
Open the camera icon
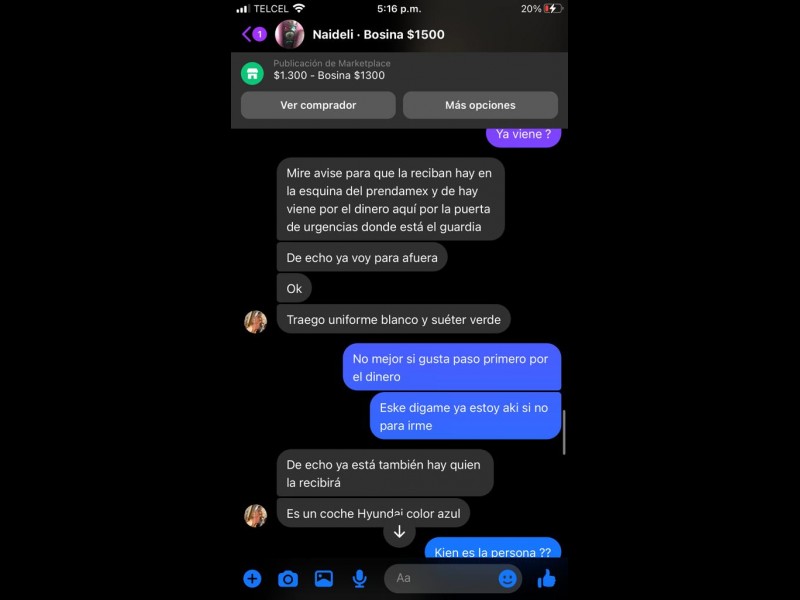click(x=288, y=579)
